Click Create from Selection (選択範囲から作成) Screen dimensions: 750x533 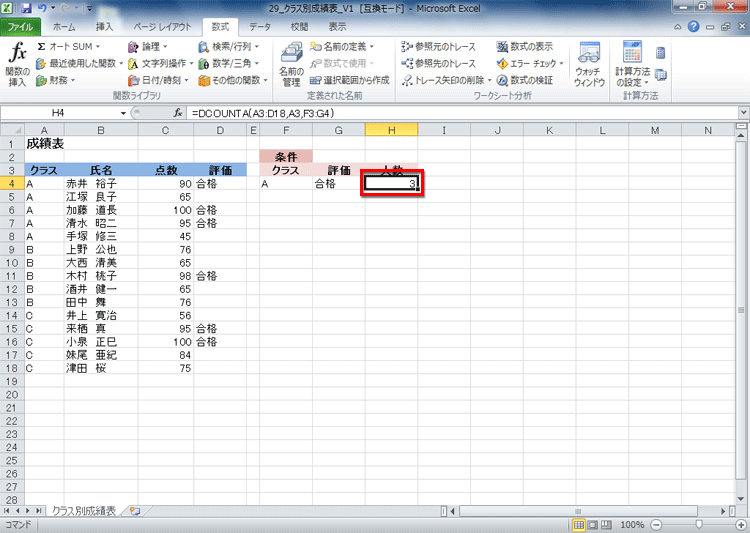tap(350, 80)
